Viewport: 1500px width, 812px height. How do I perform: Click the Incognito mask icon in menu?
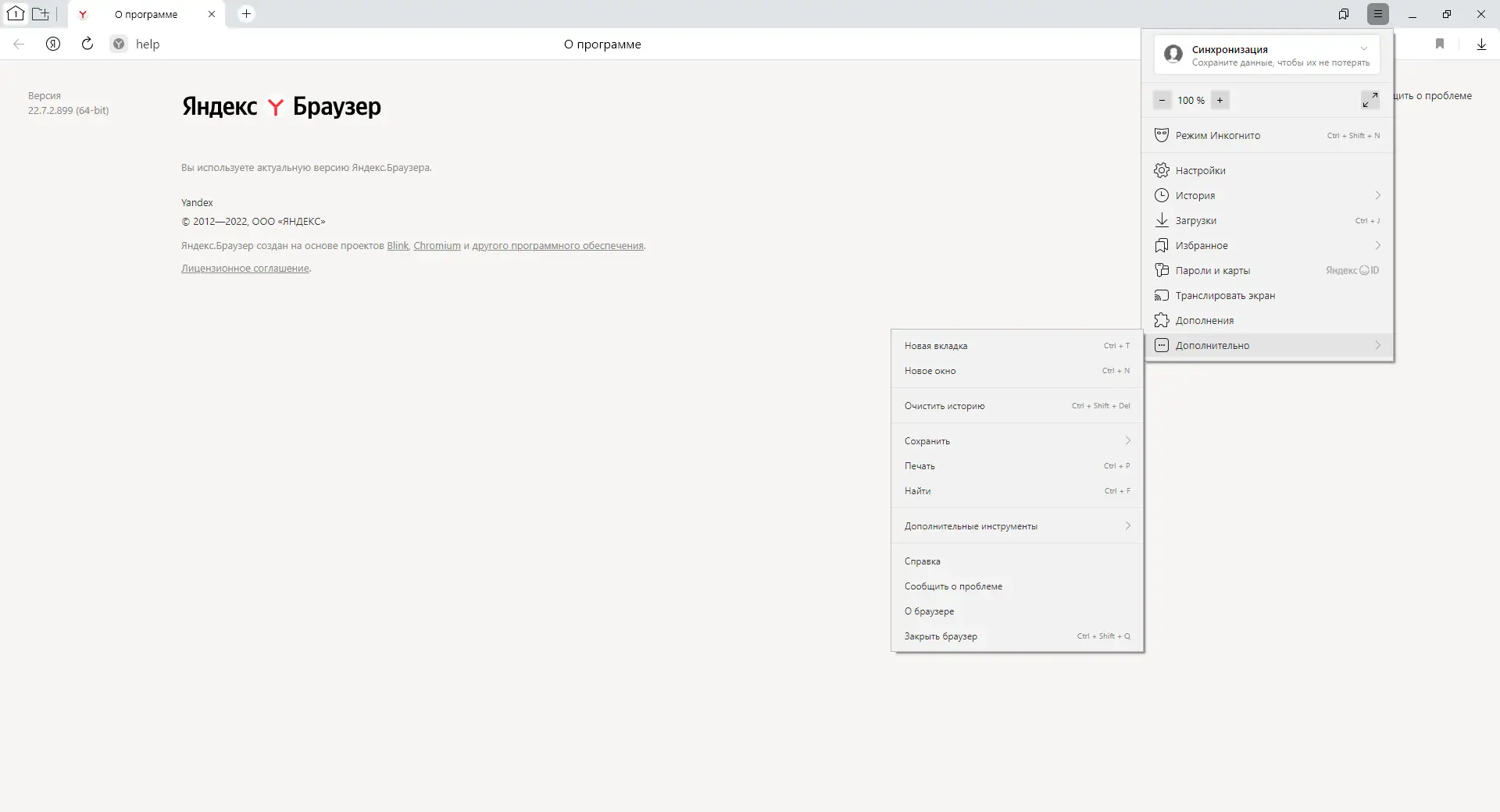click(1162, 135)
